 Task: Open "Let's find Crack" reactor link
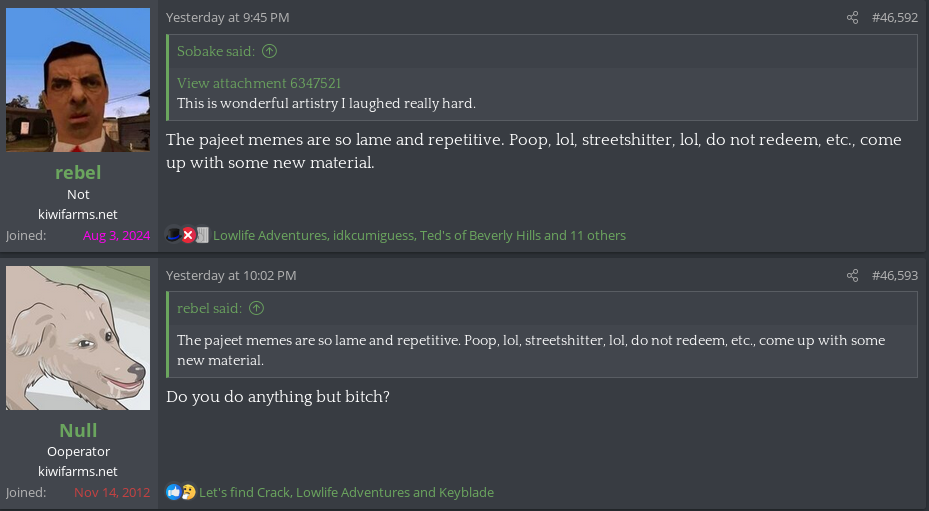pyautogui.click(x=245, y=493)
